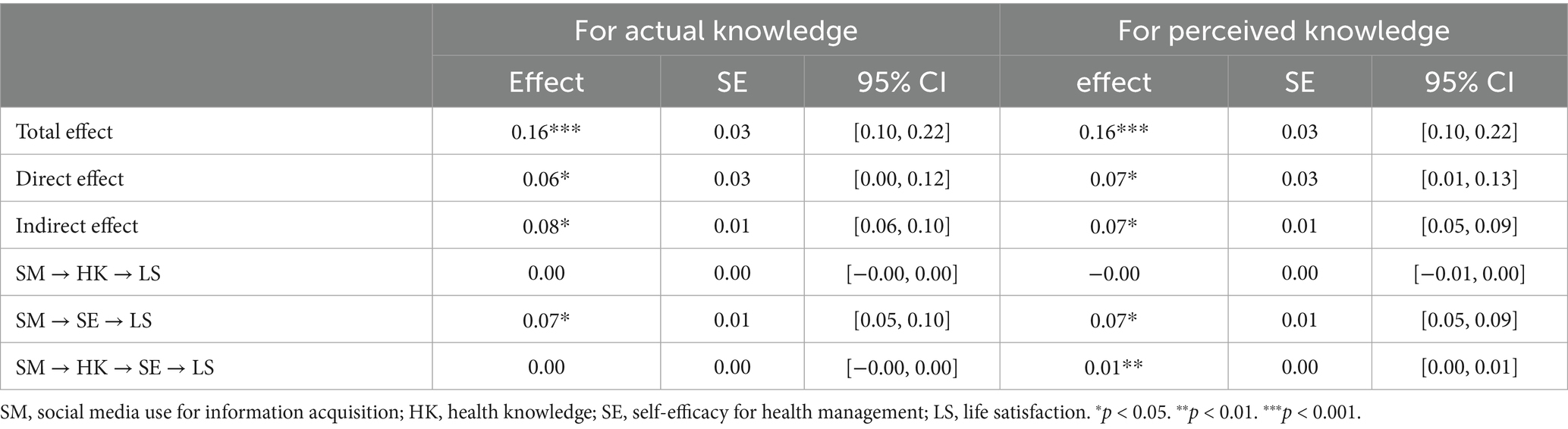Click the [−0.01, 0.00] confidence interval cell
This screenshot has height=429, width=1568.
(x=1469, y=273)
